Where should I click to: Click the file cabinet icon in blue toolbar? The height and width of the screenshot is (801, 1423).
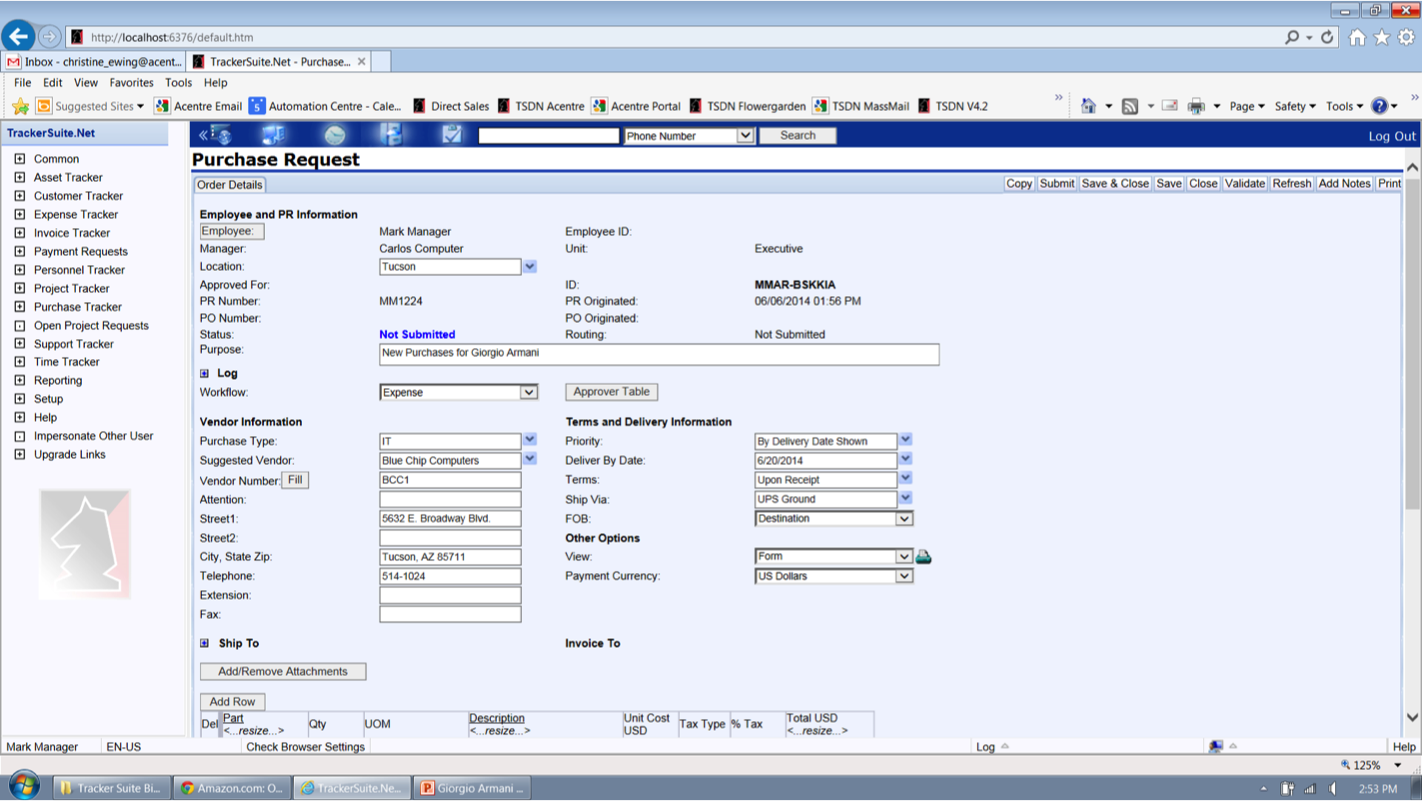pos(393,135)
